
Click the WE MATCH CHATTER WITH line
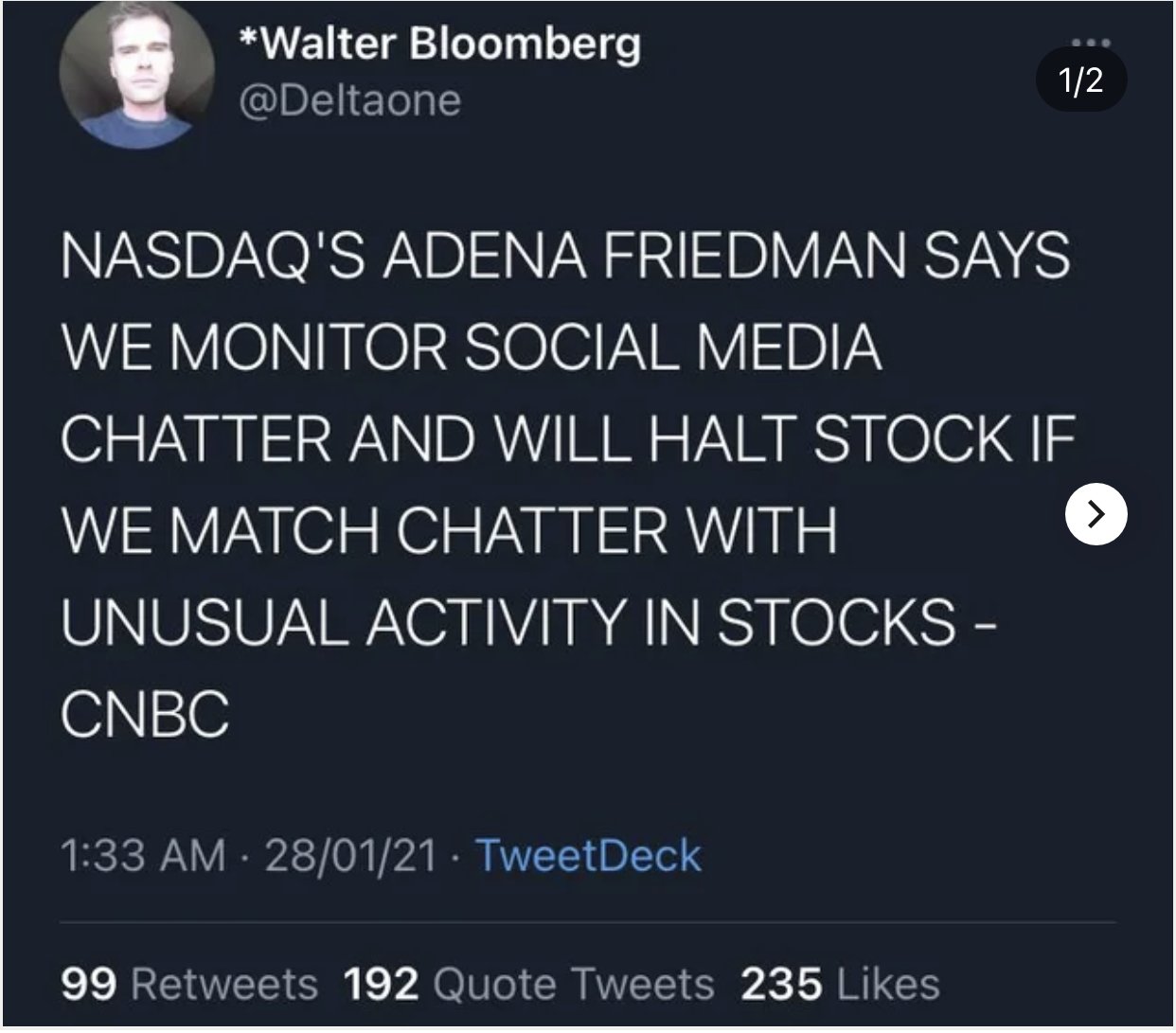point(449,530)
